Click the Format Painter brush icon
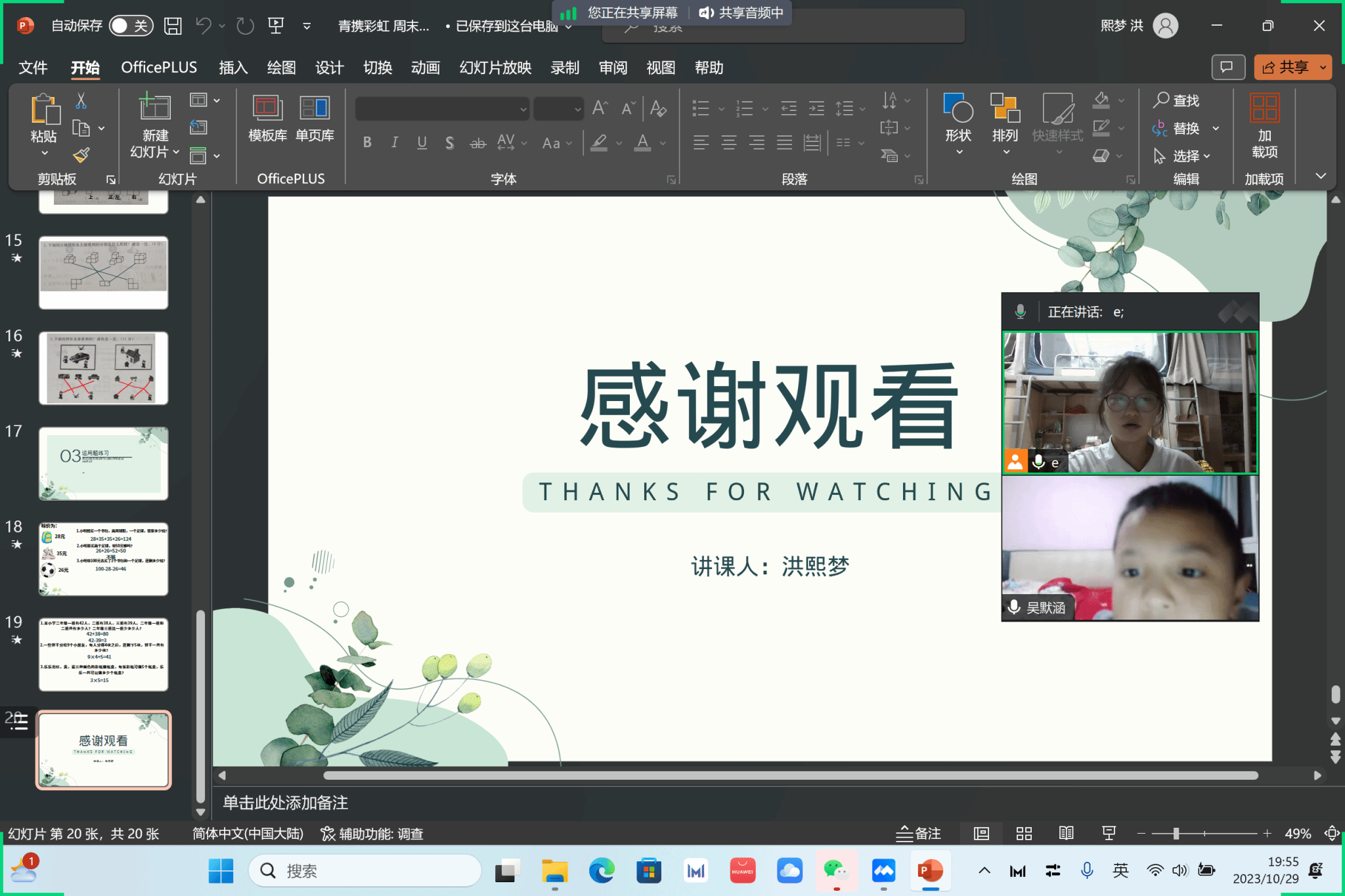1345x896 pixels. (x=81, y=156)
